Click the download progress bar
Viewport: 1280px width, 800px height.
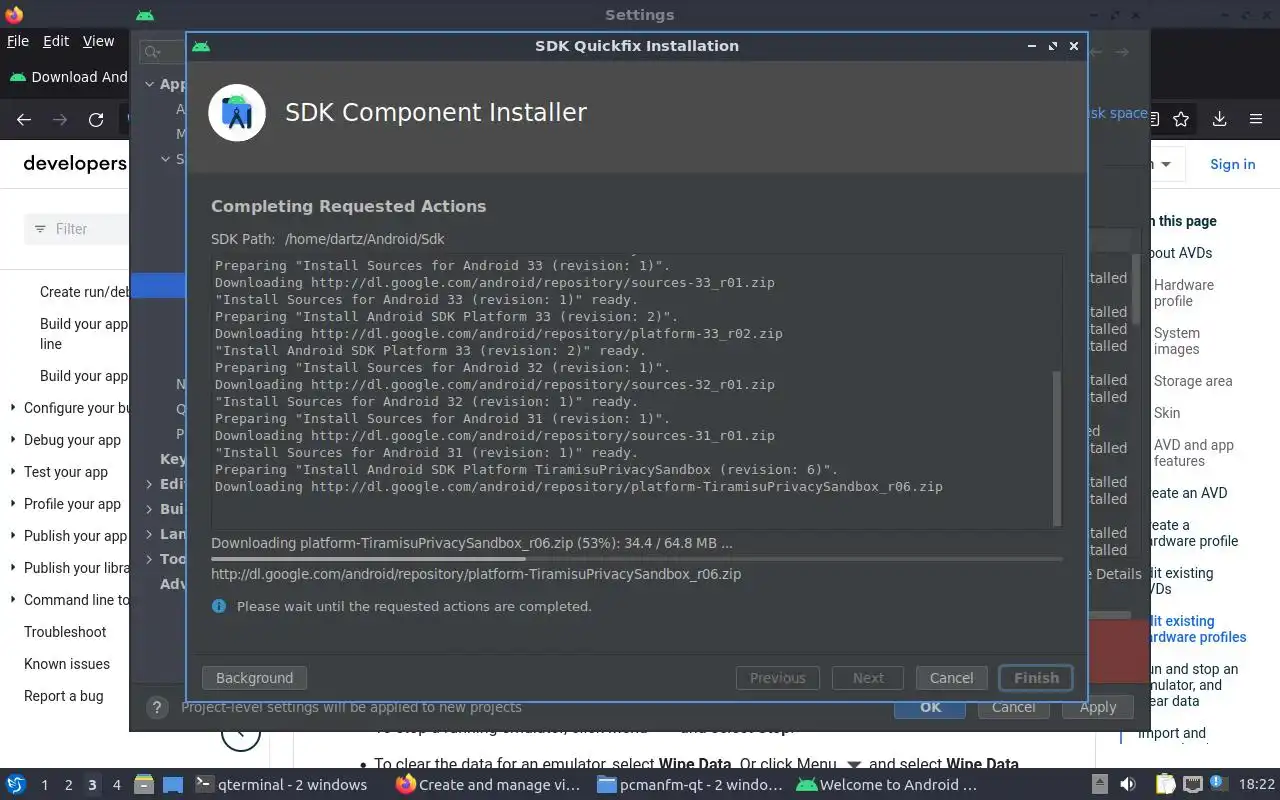pos(636,559)
